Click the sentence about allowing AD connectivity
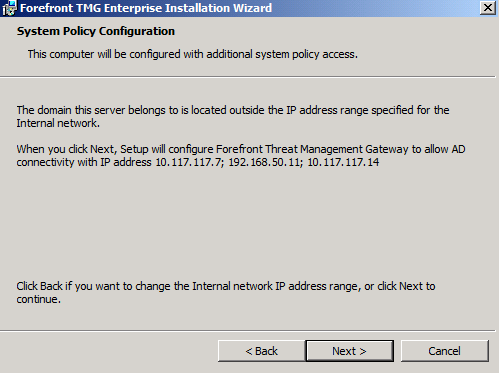The width and height of the screenshot is (499, 373). coord(241,155)
